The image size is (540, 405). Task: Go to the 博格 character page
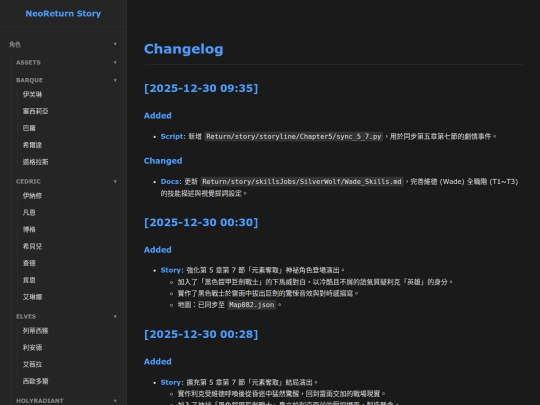tap(29, 229)
